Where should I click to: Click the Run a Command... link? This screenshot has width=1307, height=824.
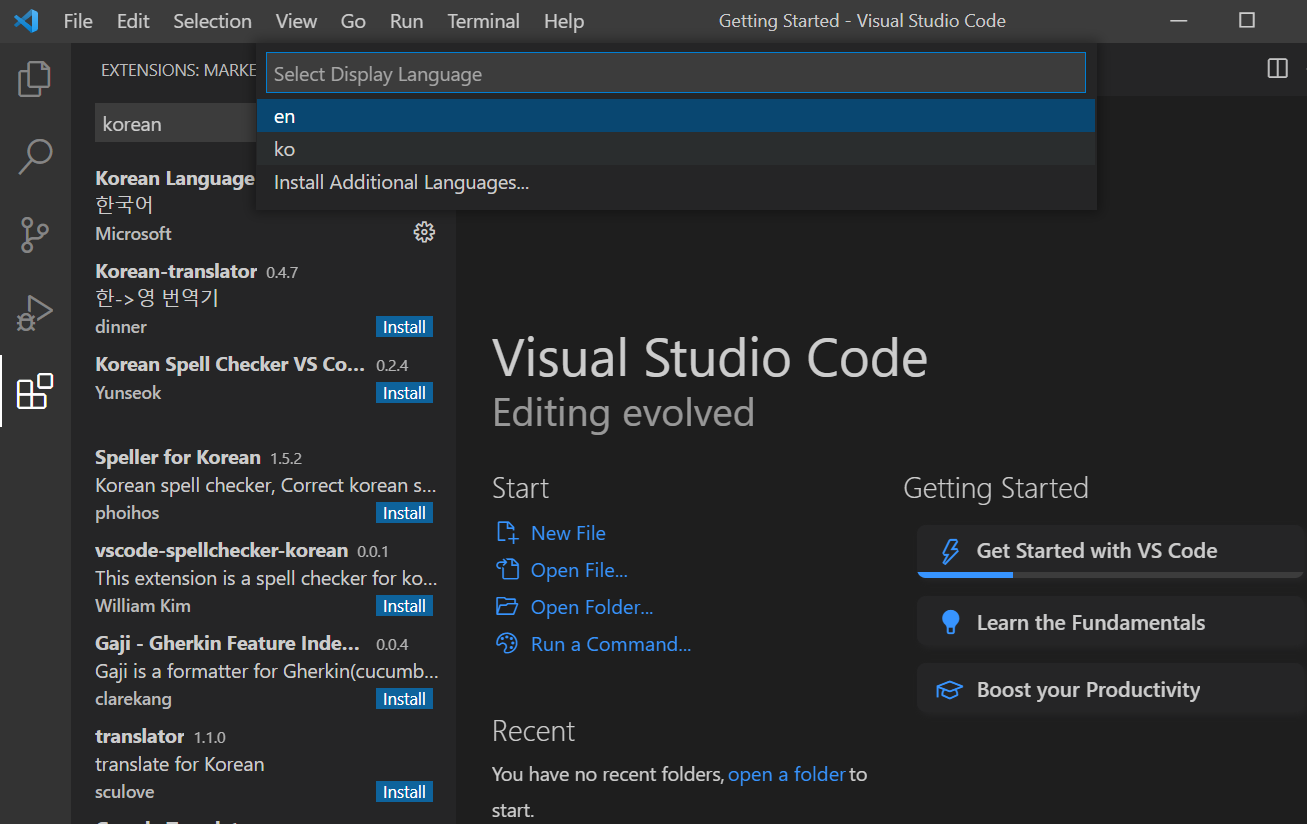tap(611, 644)
